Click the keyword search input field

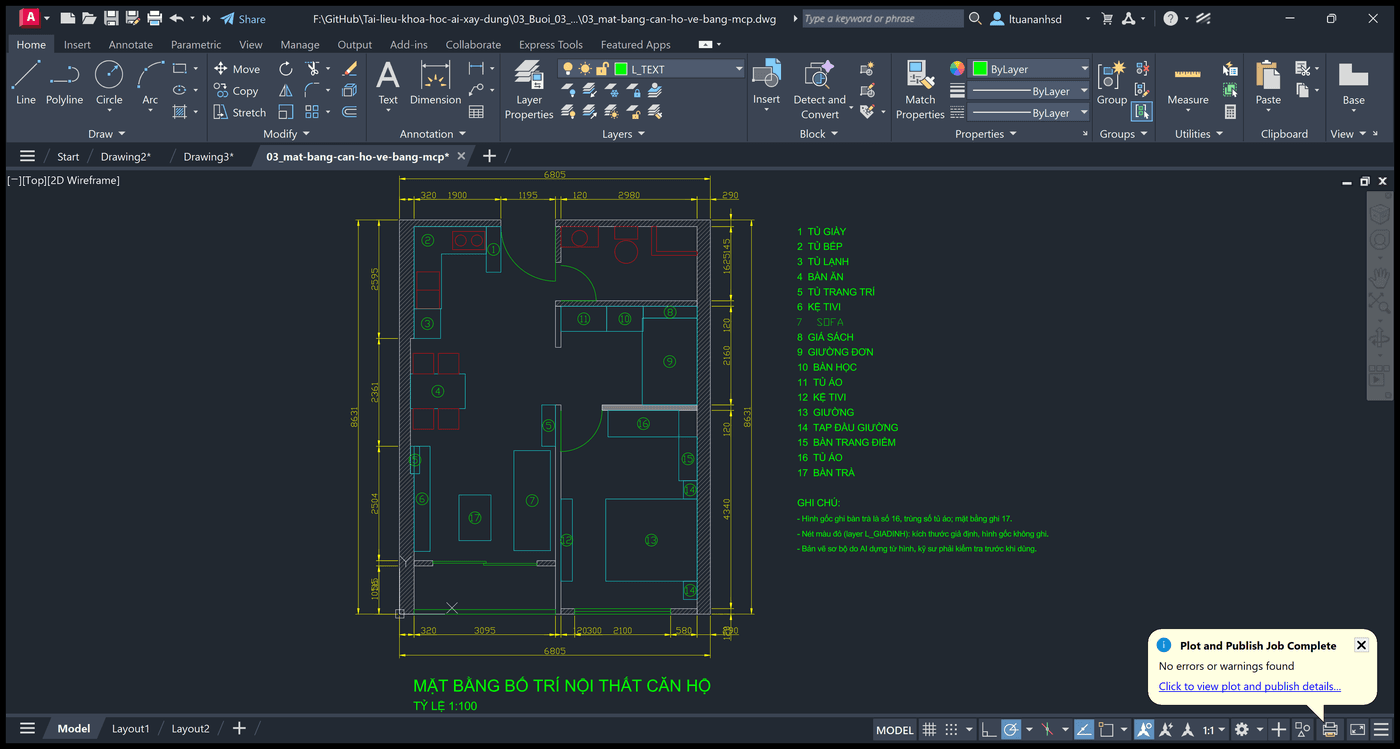(882, 18)
